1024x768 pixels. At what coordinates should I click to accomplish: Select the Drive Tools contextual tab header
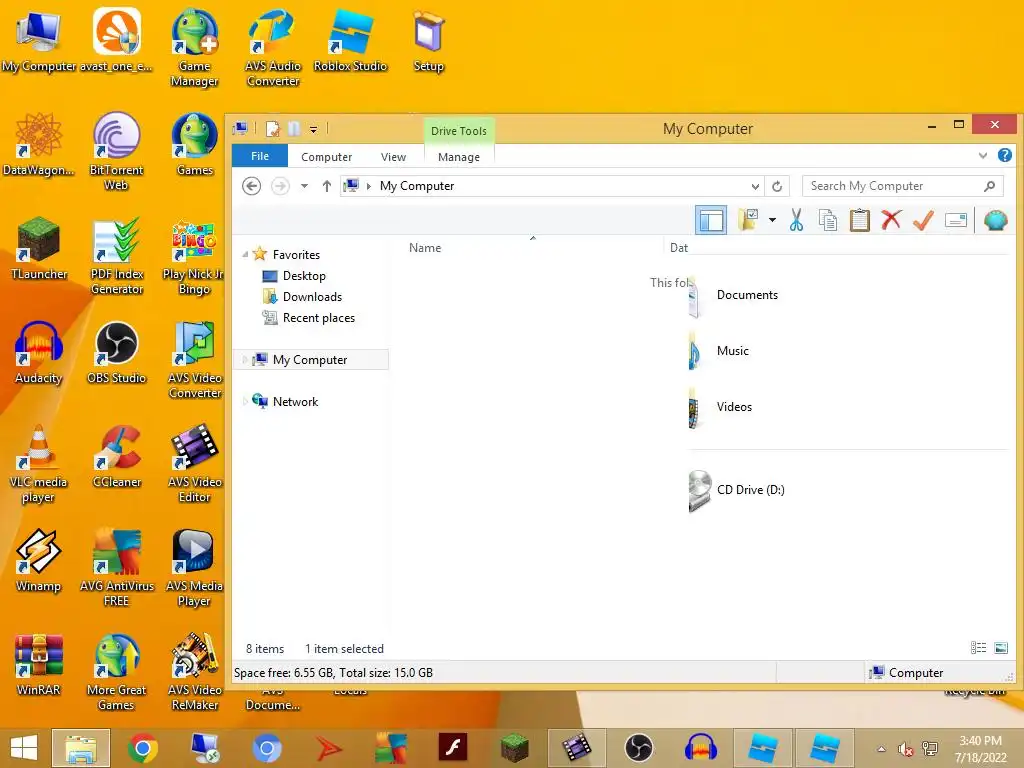458,131
